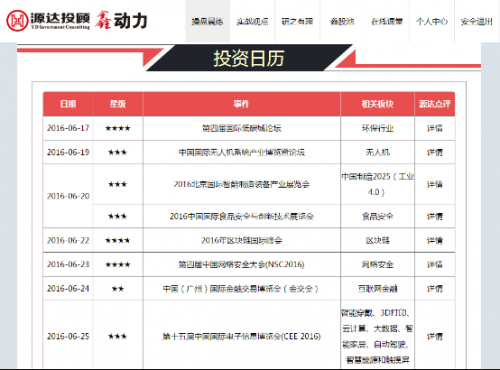Click the 源达投顾 red circular logo
Image resolution: width=500 pixels, height=370 pixels.
[17, 21]
